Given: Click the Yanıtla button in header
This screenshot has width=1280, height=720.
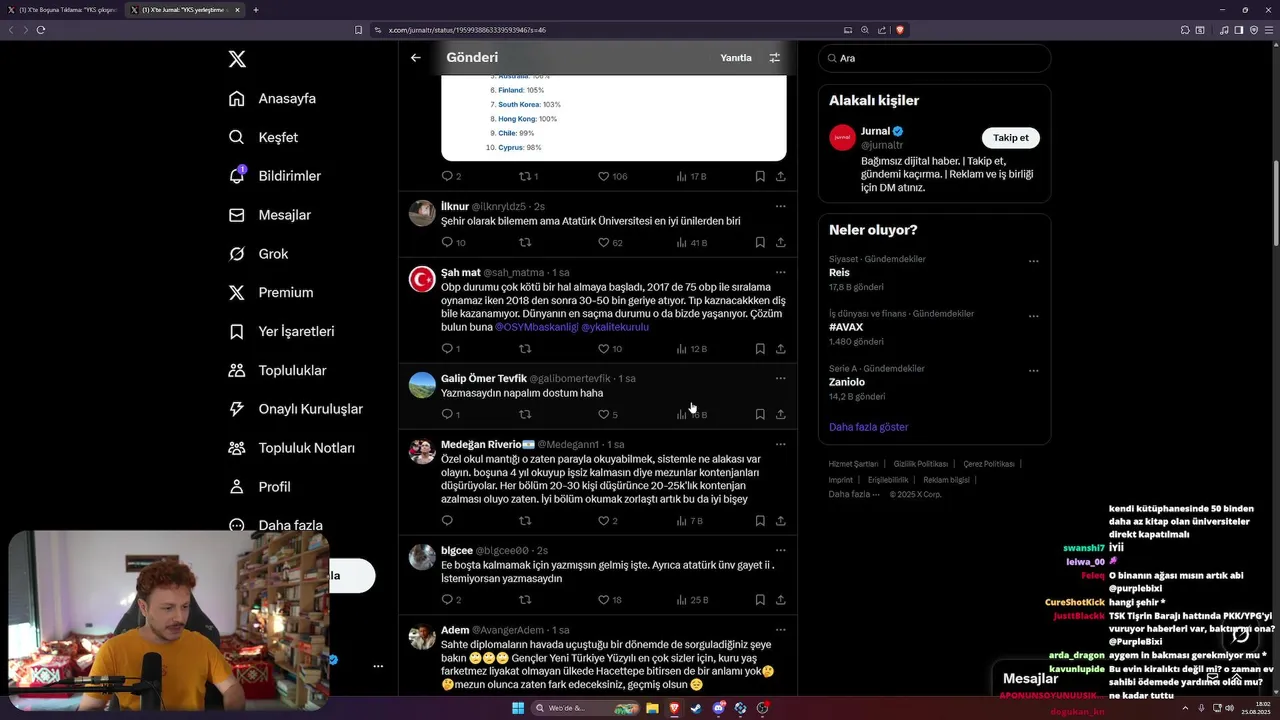Looking at the screenshot, I should pos(736,58).
